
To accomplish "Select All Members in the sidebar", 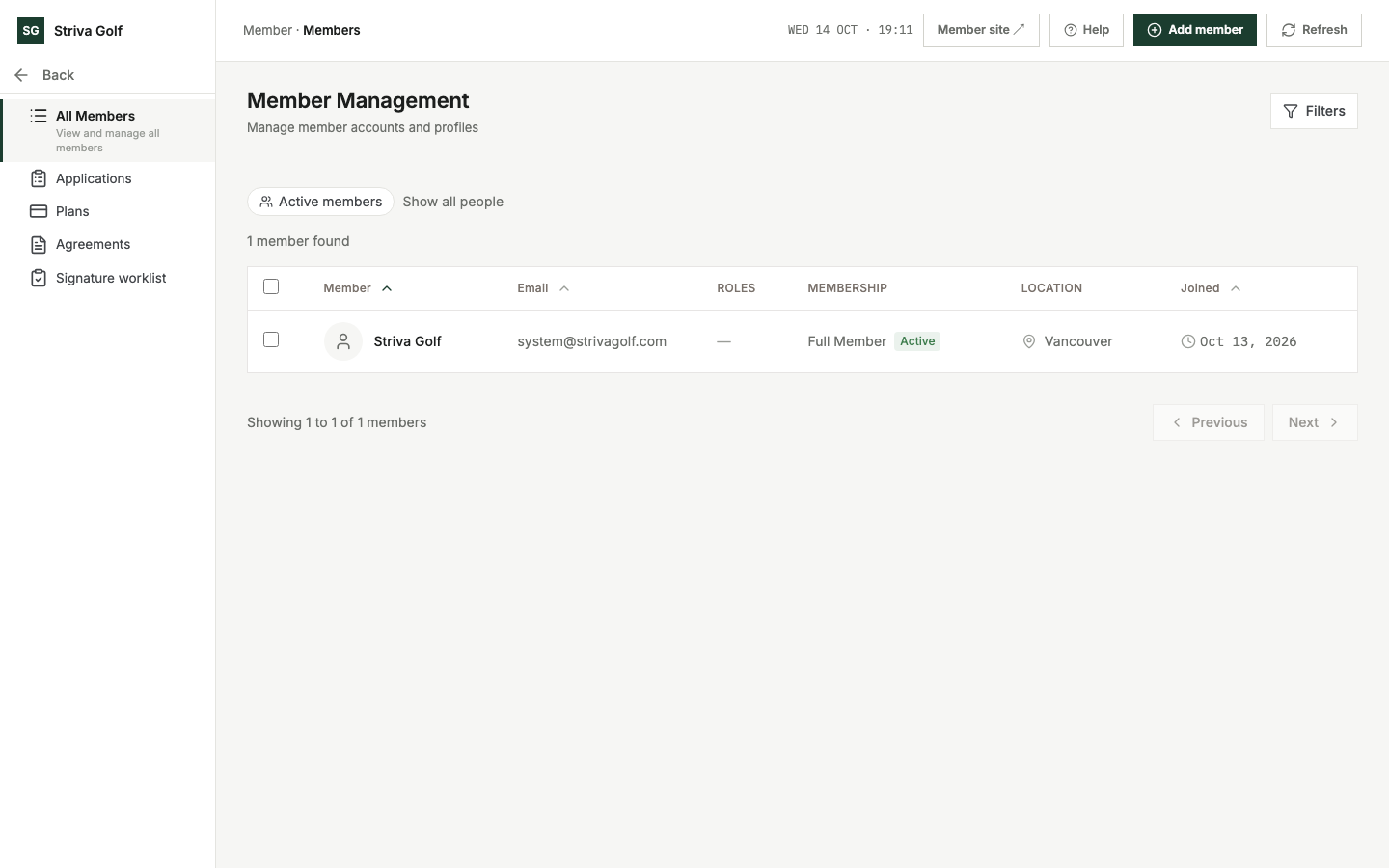I will 108,130.
